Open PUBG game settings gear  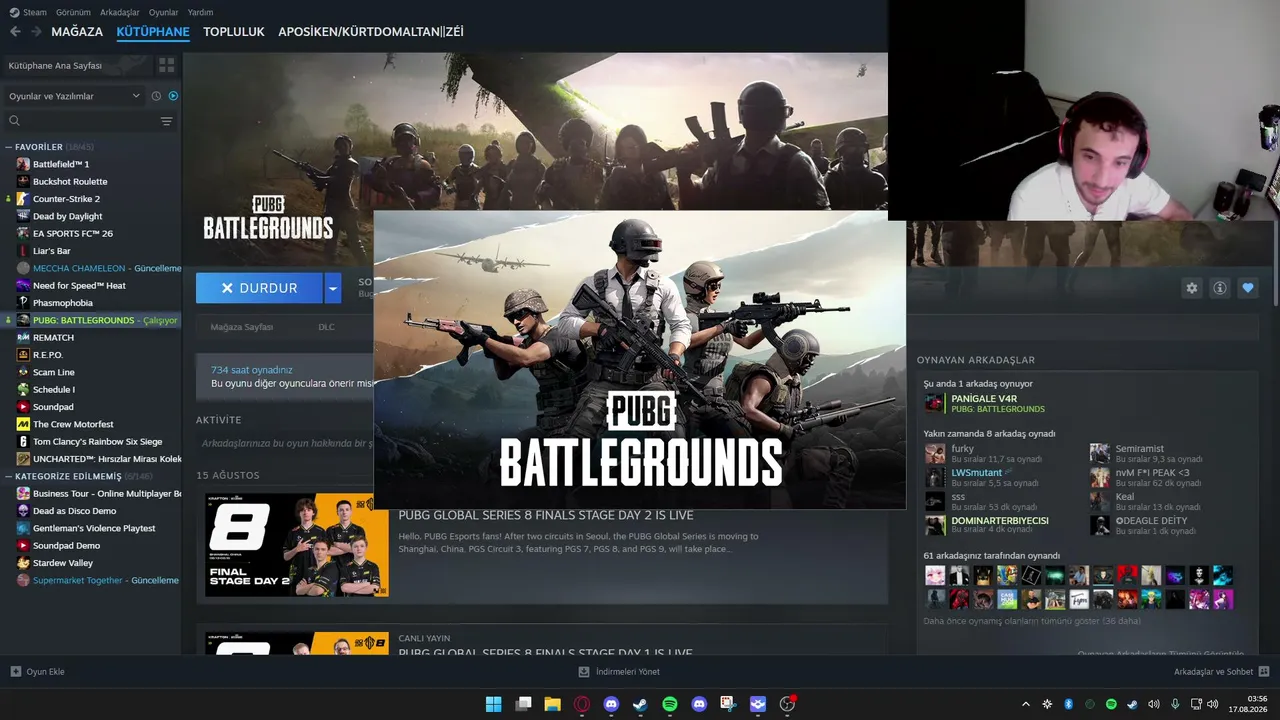[1192, 288]
